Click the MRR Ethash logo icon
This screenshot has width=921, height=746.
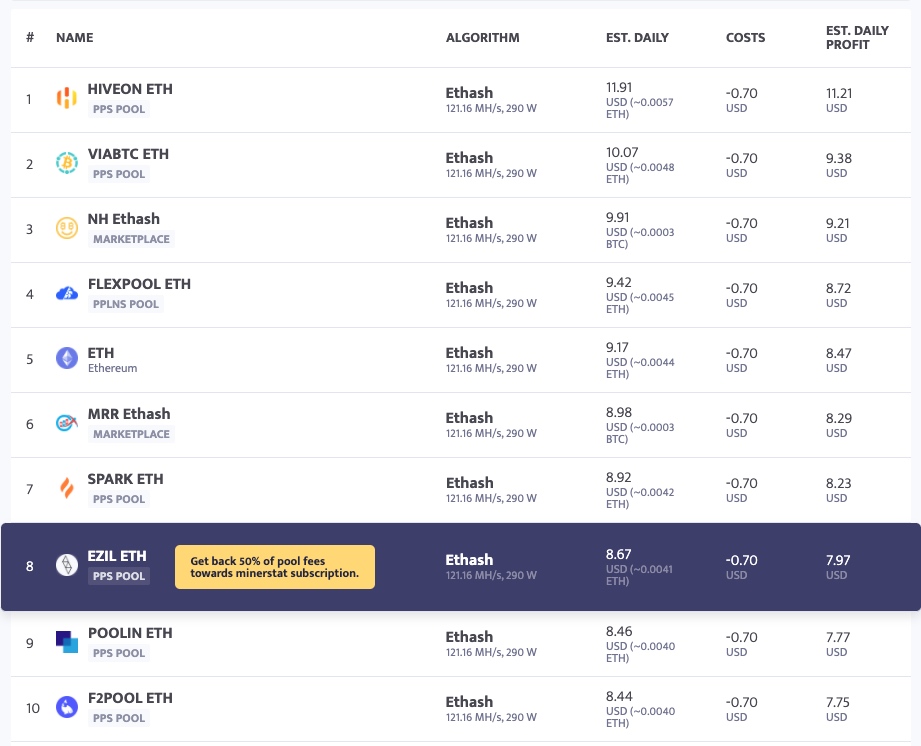point(66,423)
